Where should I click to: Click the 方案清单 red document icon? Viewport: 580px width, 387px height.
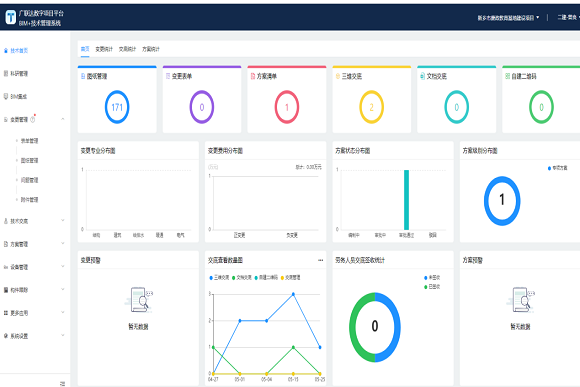[x=253, y=76]
